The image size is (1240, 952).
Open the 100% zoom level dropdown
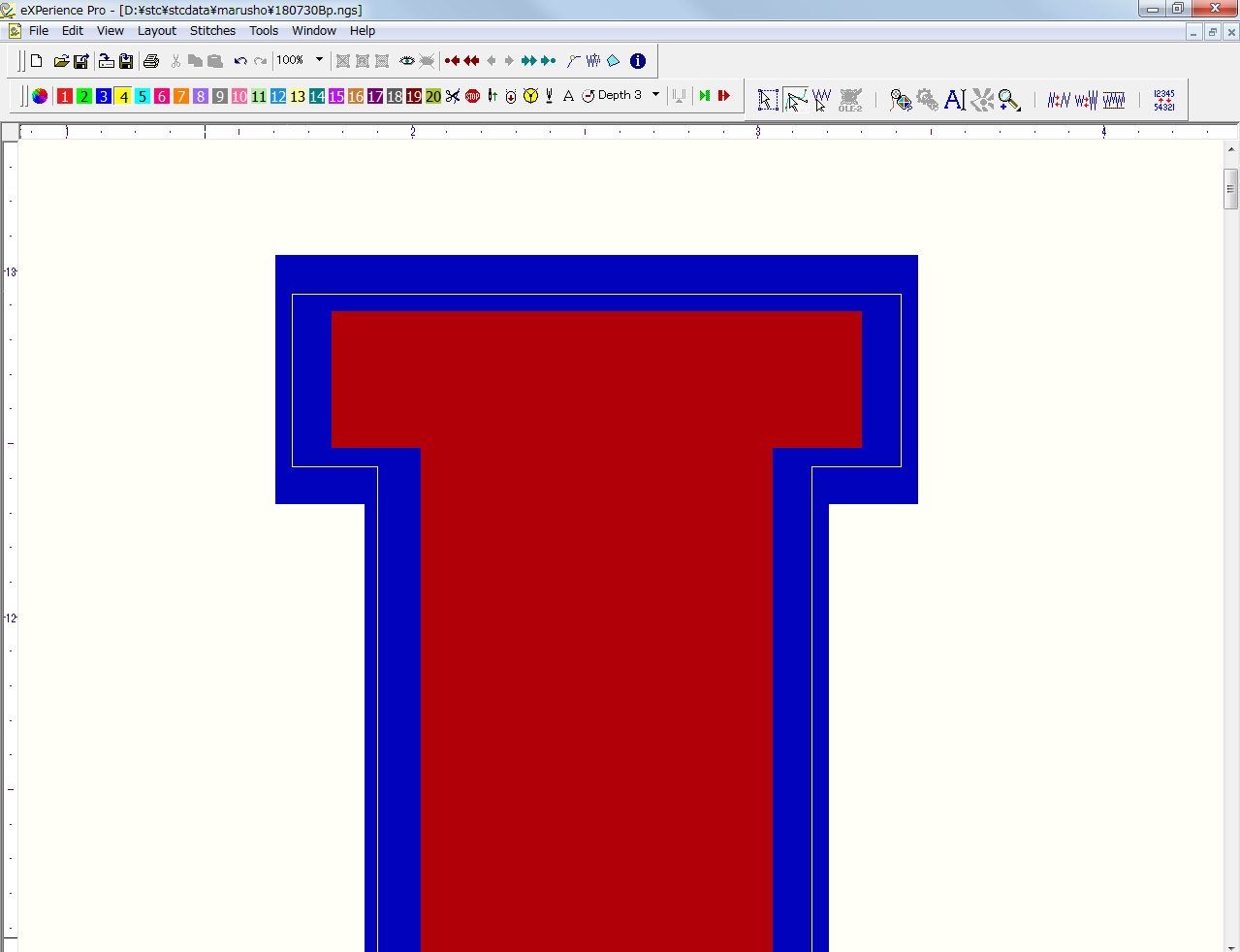point(319,60)
